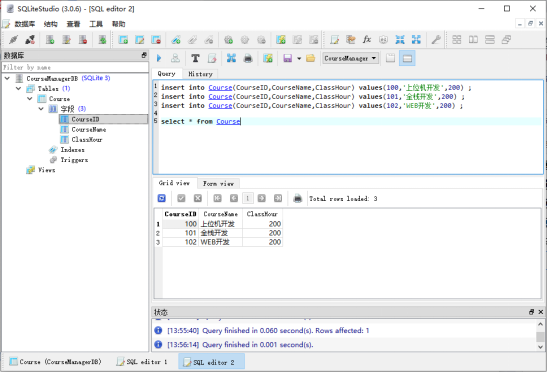
Task: Click the refresh database schema icon
Action: [x=102, y=40]
